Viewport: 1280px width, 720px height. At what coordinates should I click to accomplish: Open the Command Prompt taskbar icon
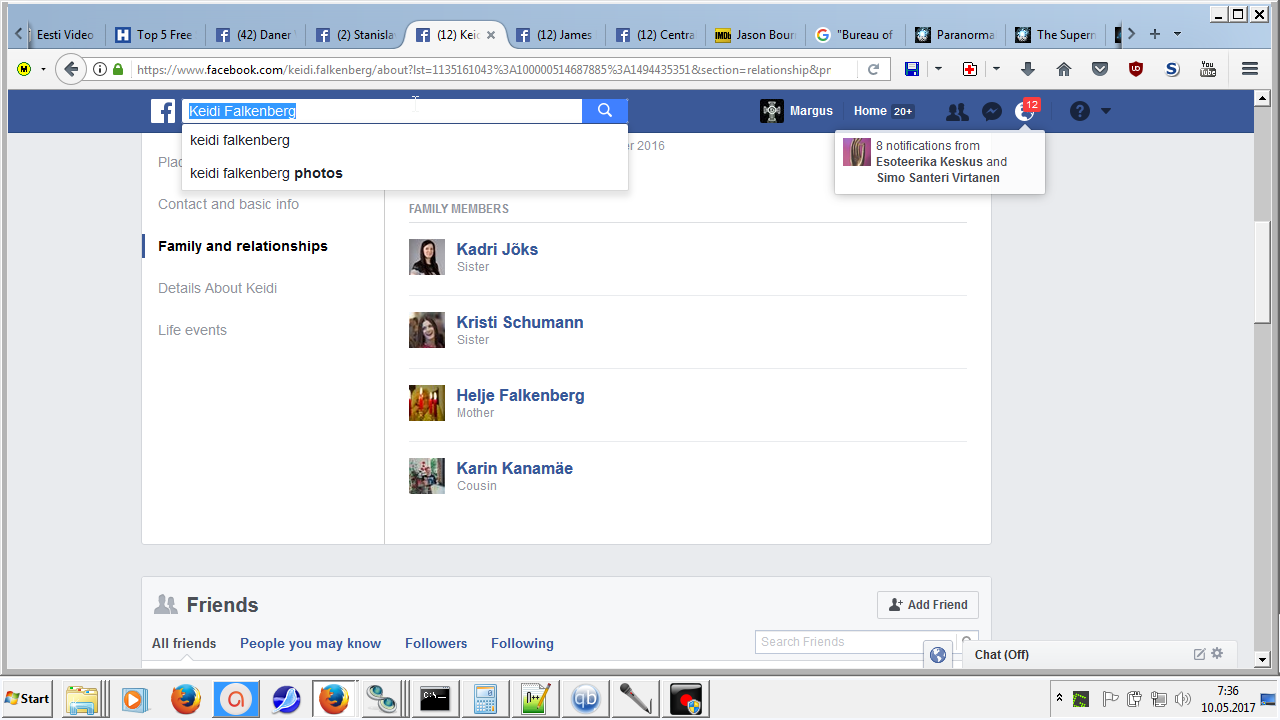point(436,698)
